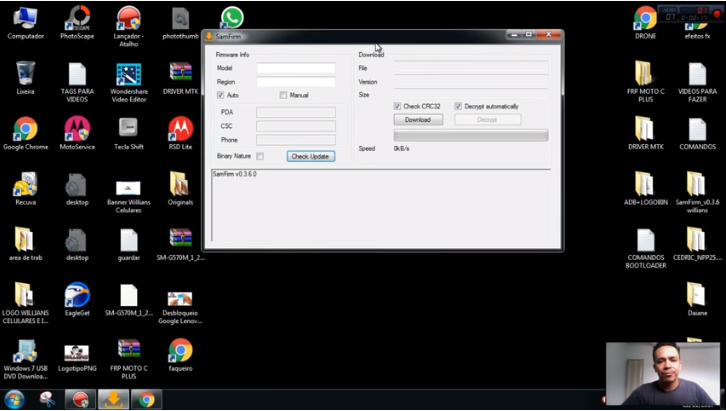Open WhatsApp shortcut on the desktop
Image resolution: width=726 pixels, height=411 pixels.
[x=232, y=17]
